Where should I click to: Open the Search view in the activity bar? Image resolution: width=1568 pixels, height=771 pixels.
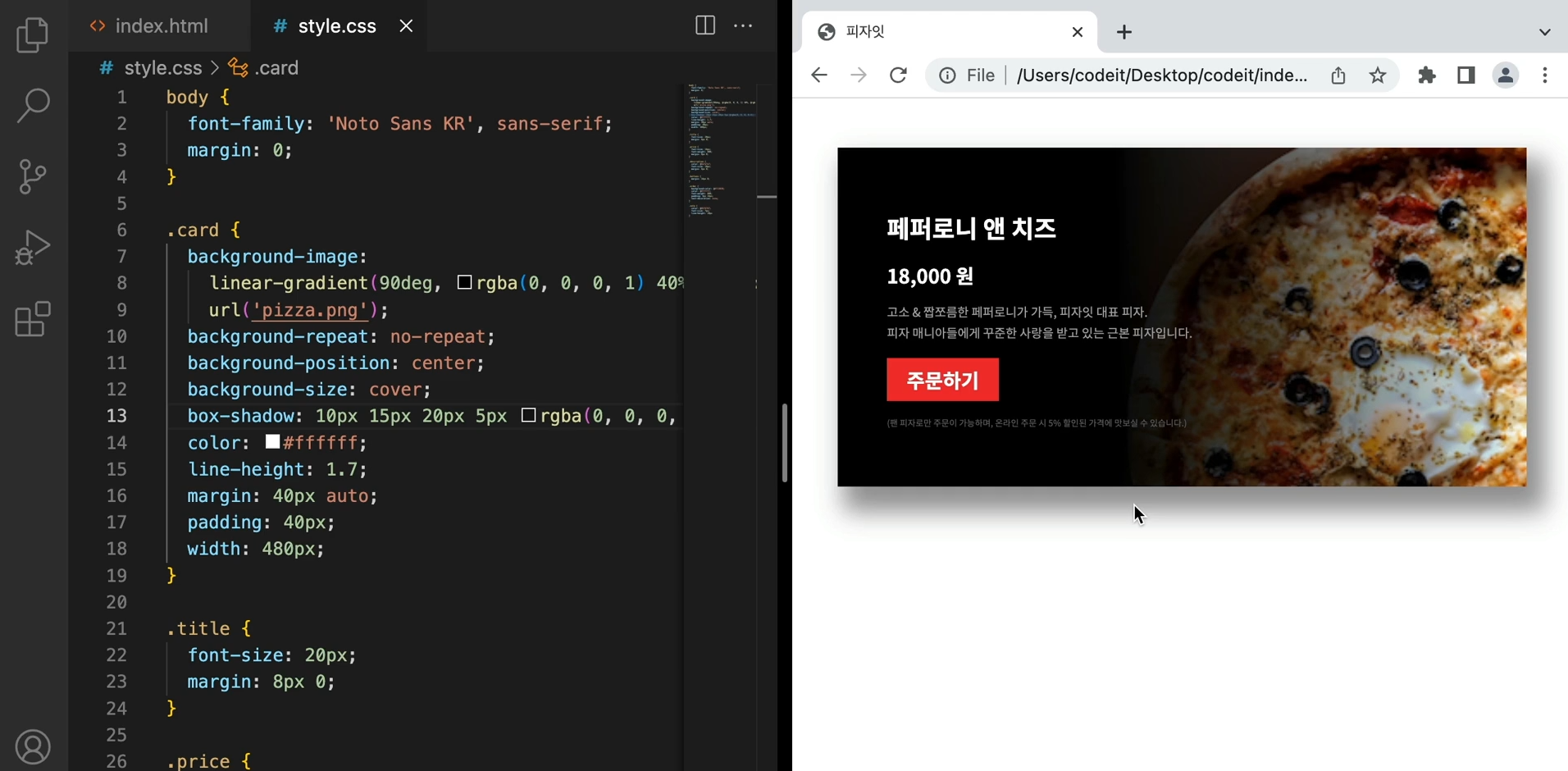pyautogui.click(x=33, y=106)
